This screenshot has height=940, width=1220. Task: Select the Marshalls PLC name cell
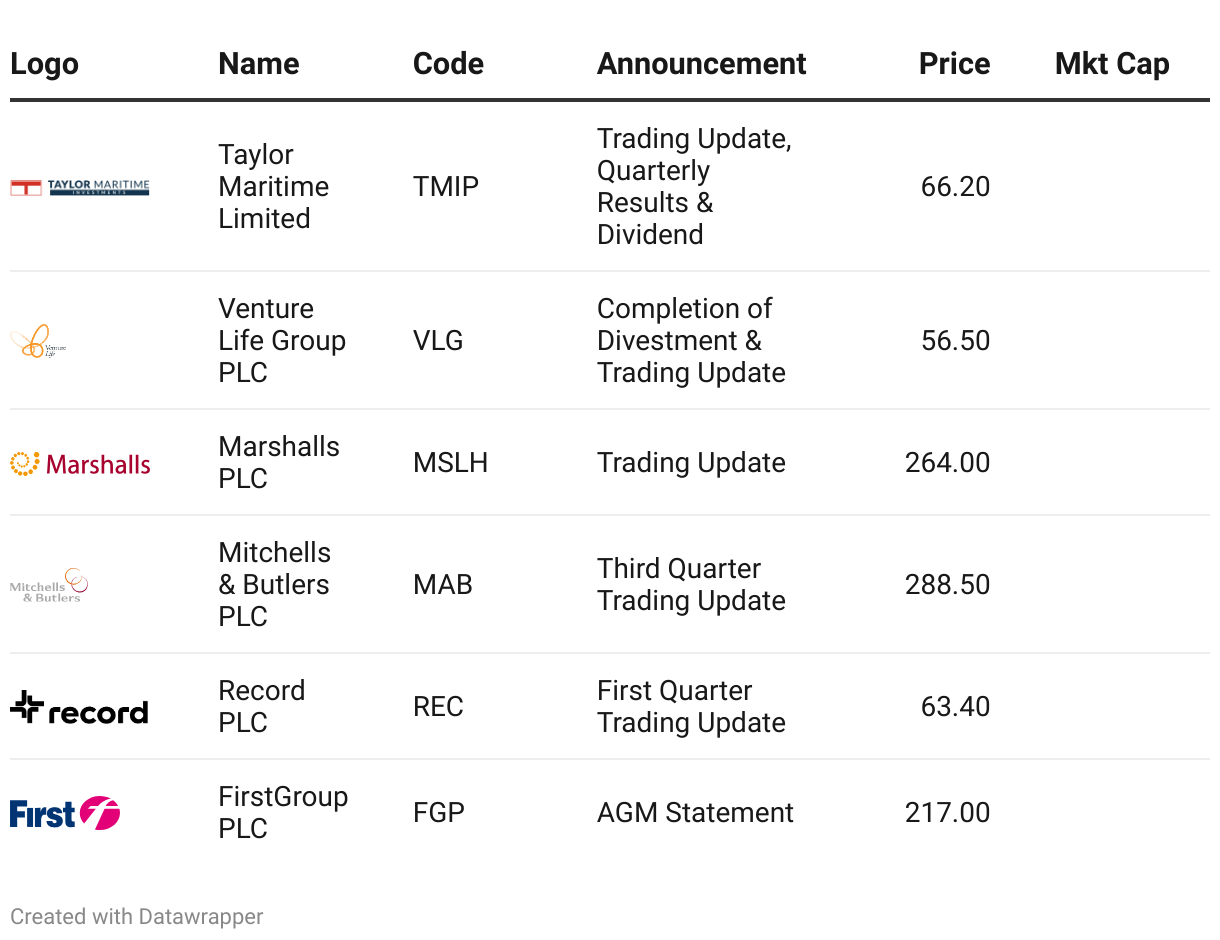tap(279, 463)
